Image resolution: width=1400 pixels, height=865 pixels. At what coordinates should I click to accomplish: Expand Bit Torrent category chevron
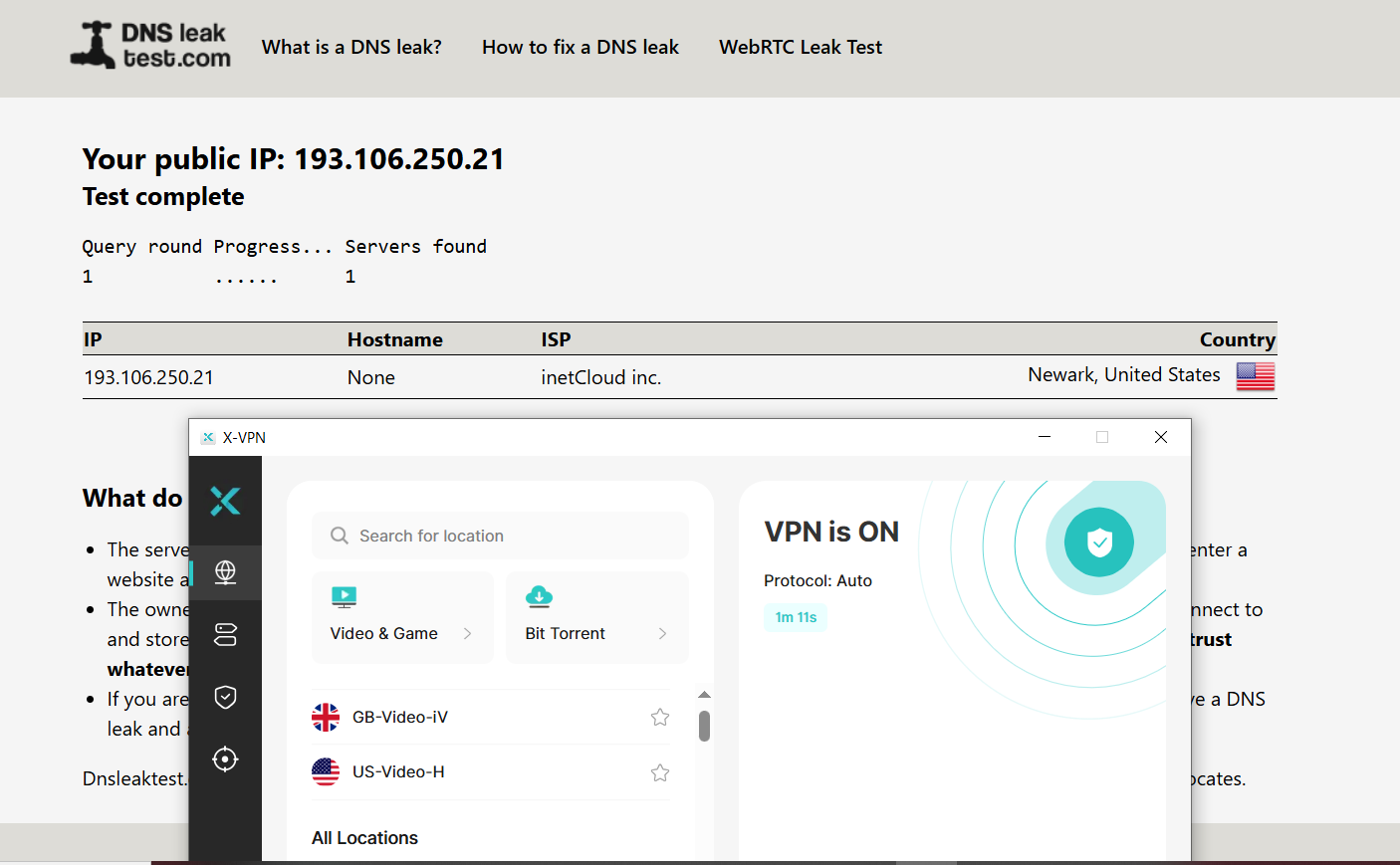(662, 634)
